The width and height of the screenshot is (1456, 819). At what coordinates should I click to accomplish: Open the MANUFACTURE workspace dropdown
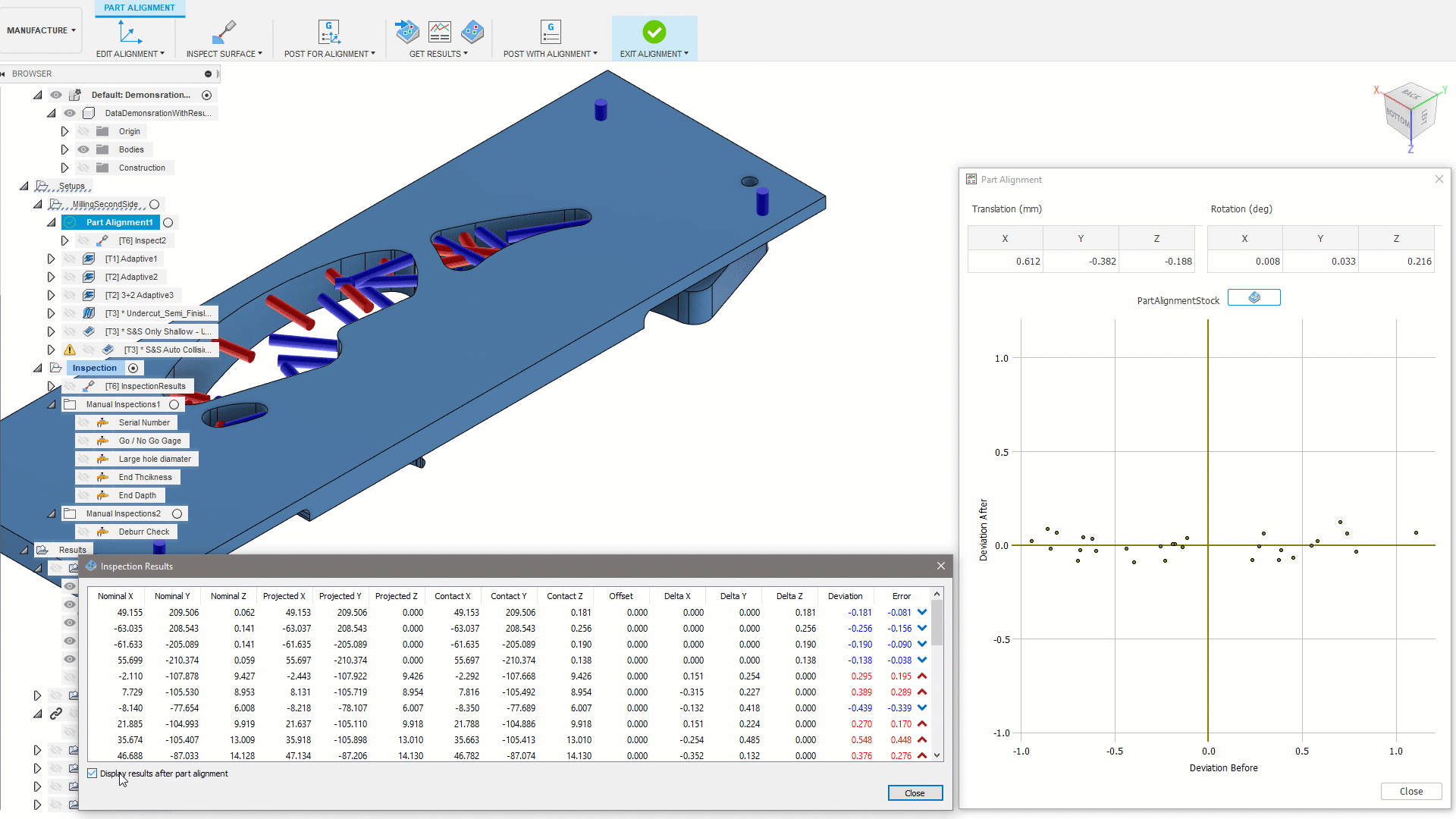pyautogui.click(x=41, y=30)
